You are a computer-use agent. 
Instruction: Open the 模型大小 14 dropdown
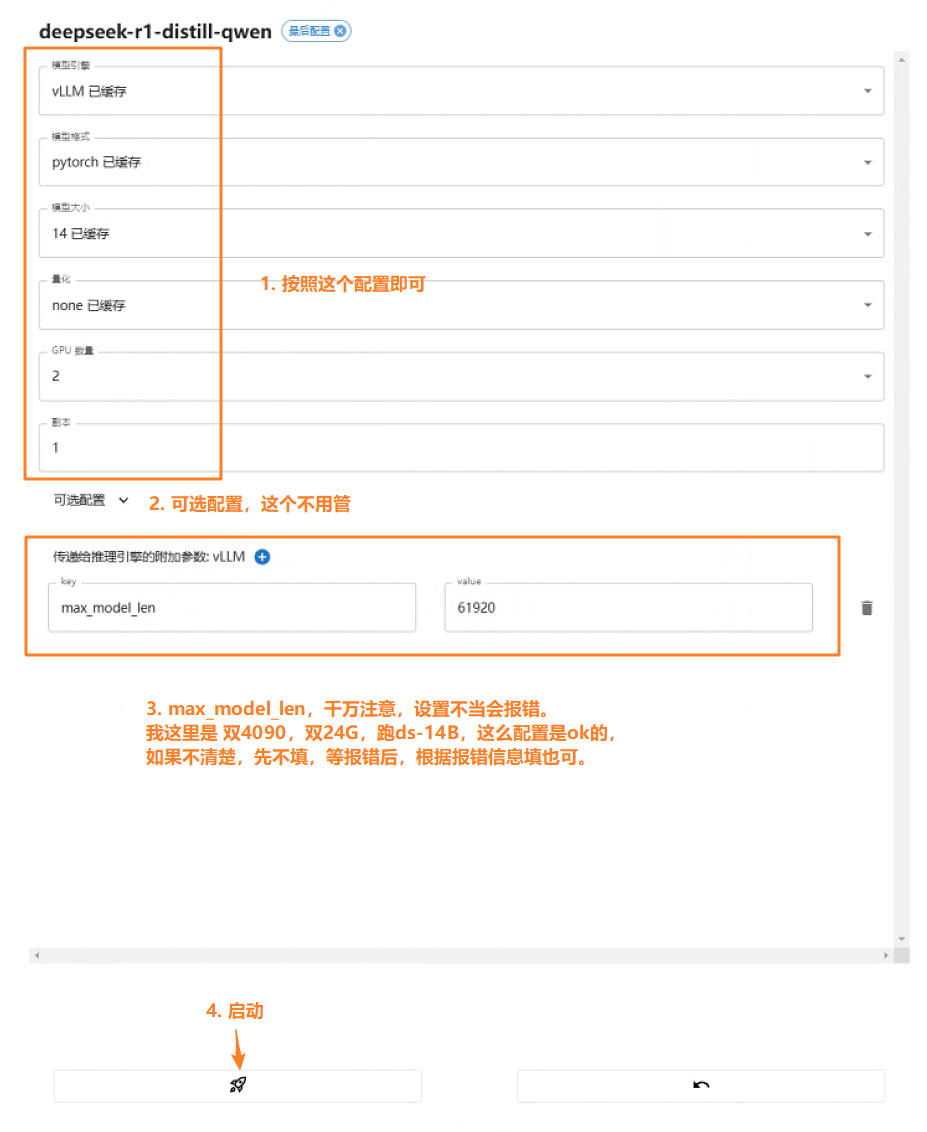(x=461, y=233)
